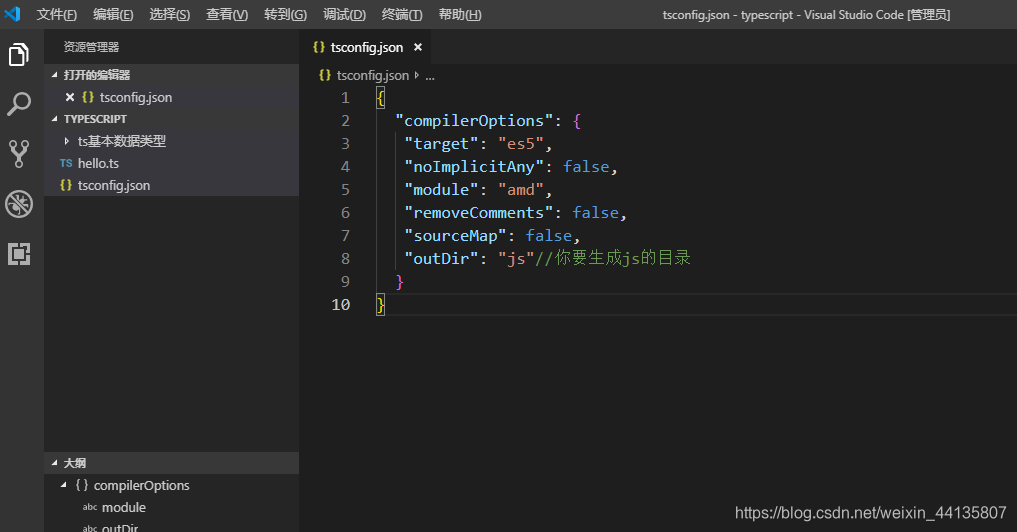This screenshot has height=532, width=1017.
Task: Click the 你要生成js的目录 comment
Action: [x=613, y=258]
